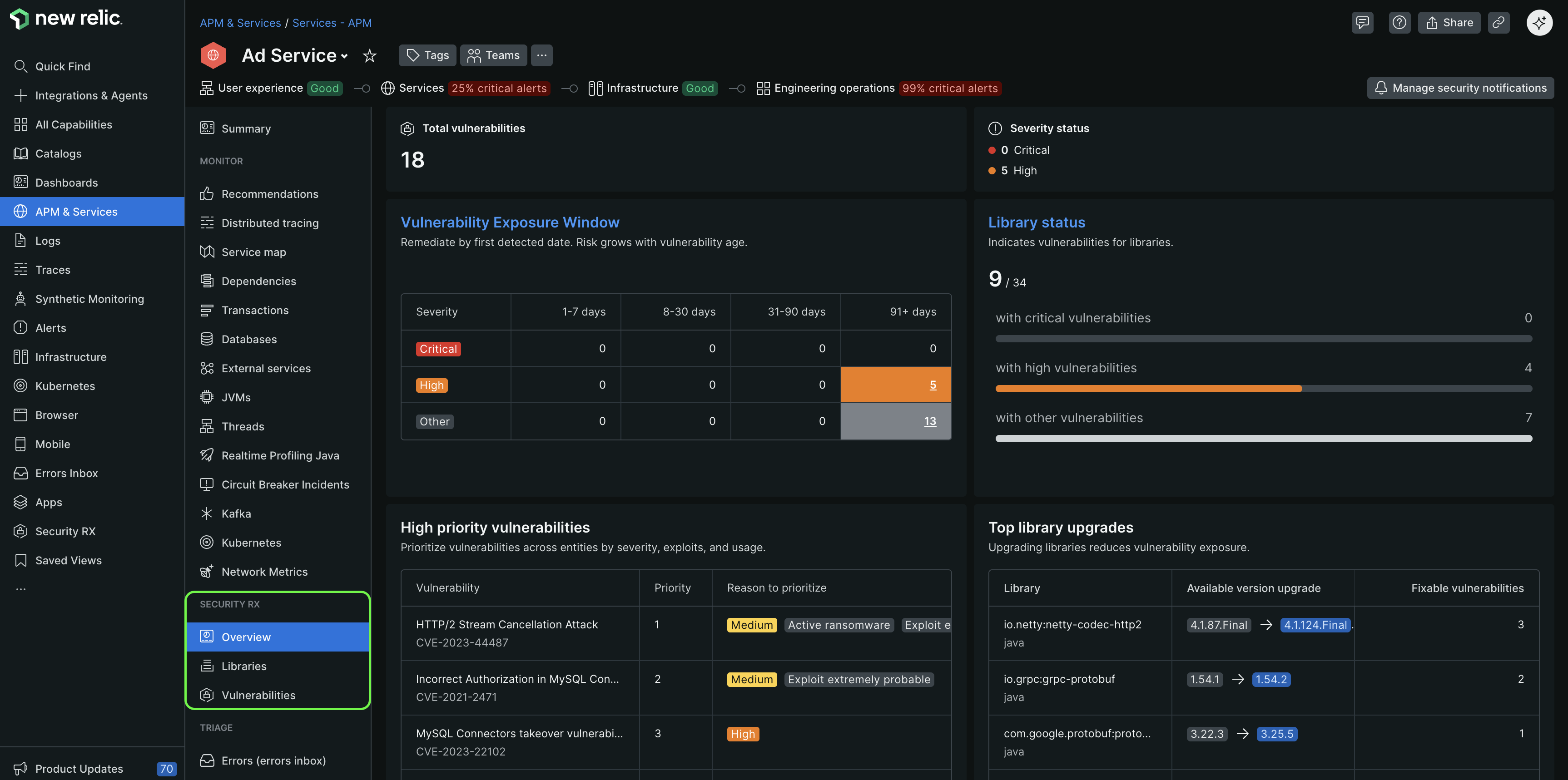Select the CVE-2023-44487 vulnerability row
Viewport: 1568px width, 780px height.
(506, 633)
